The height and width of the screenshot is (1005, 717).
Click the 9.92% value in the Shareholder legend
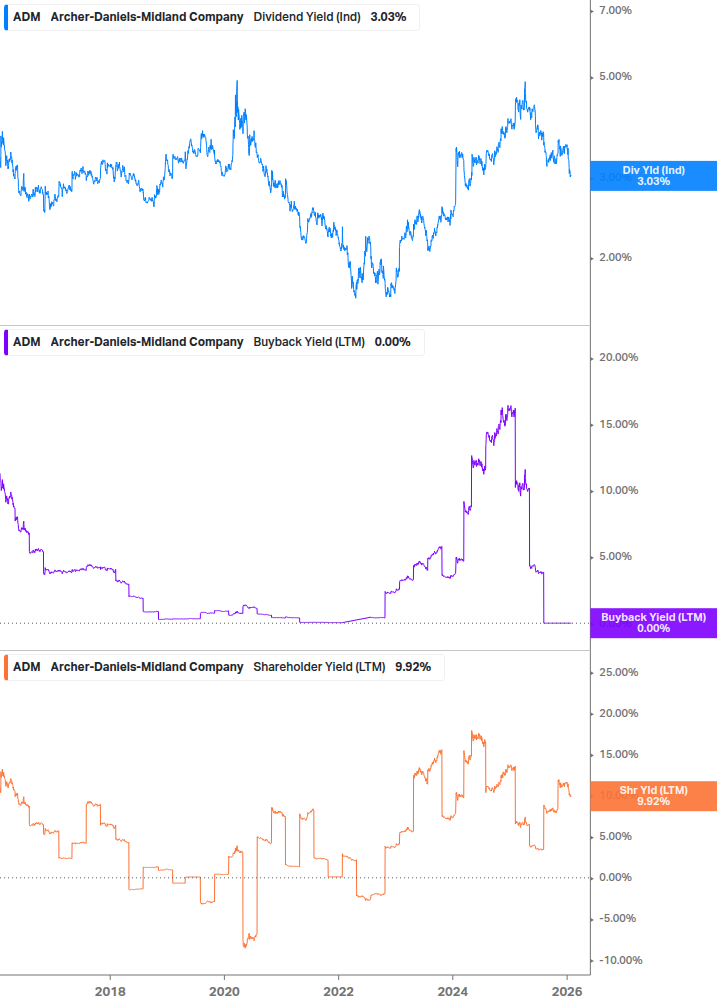413,667
